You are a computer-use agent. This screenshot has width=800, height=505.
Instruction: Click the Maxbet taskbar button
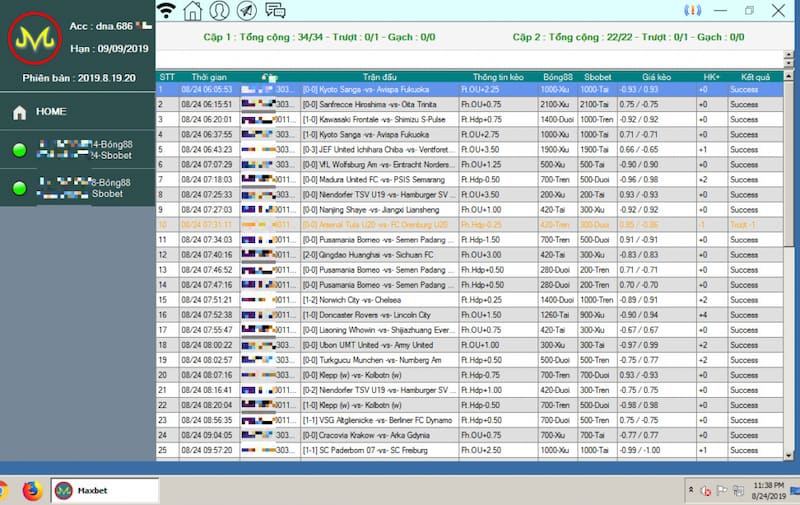click(104, 490)
